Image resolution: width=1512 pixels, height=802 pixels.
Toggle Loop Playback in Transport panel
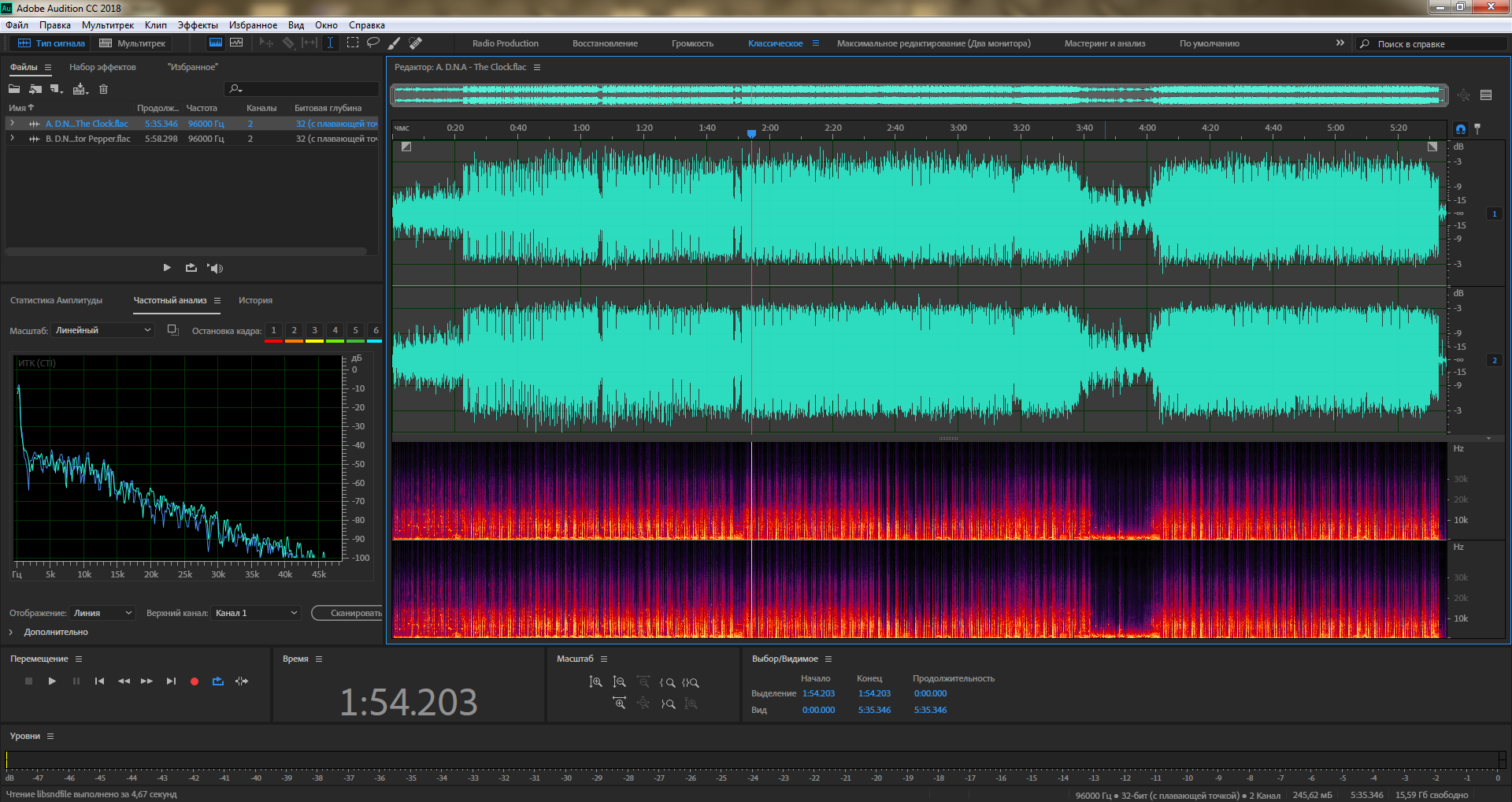coord(218,681)
